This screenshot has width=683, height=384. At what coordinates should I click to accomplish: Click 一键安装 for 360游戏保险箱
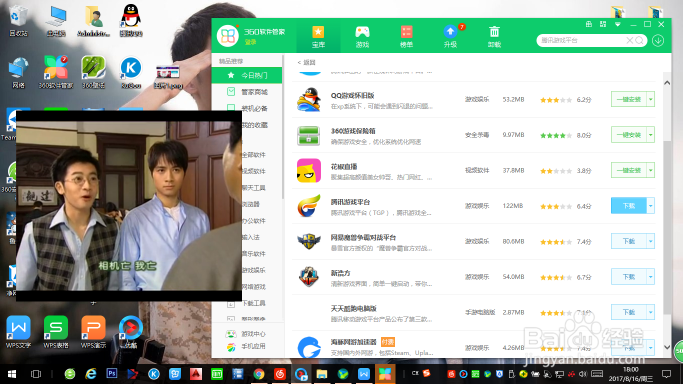pyautogui.click(x=629, y=135)
